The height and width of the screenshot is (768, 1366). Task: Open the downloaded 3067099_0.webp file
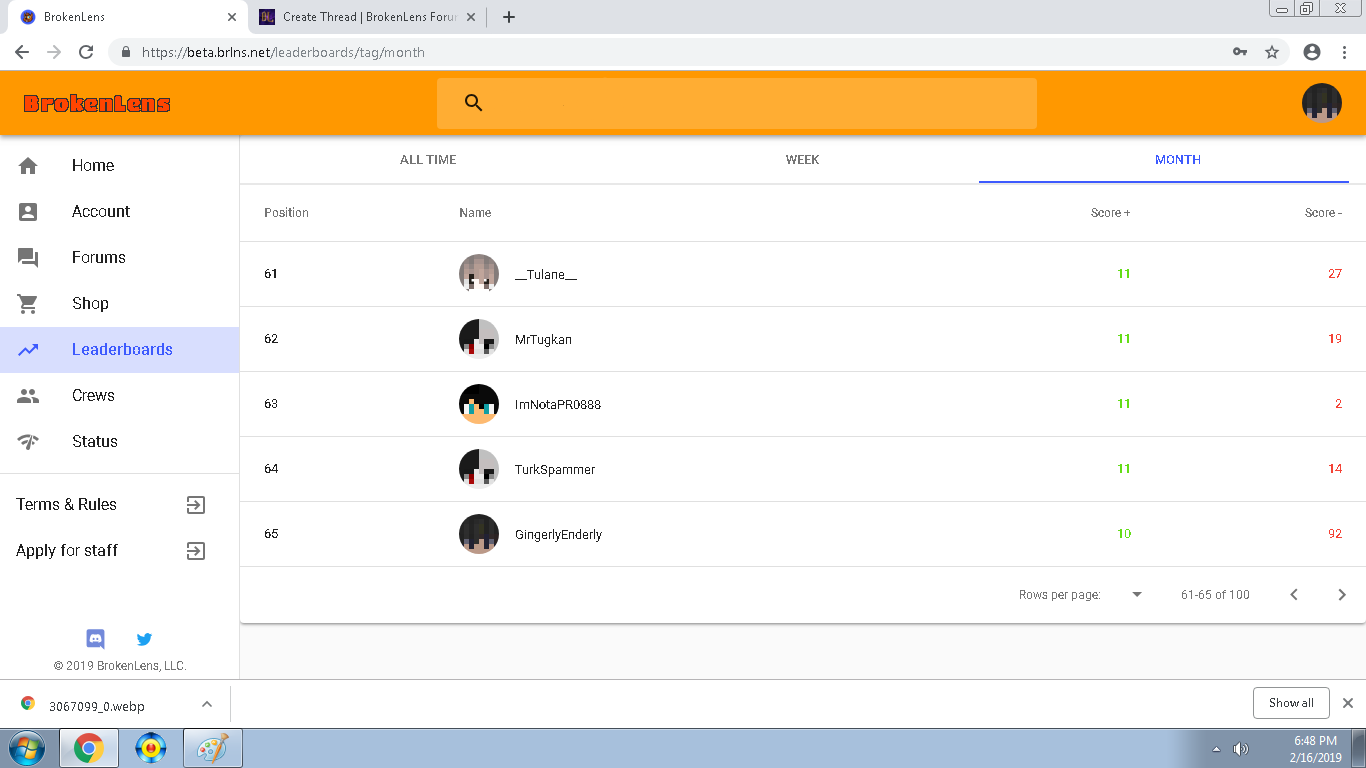(x=97, y=705)
